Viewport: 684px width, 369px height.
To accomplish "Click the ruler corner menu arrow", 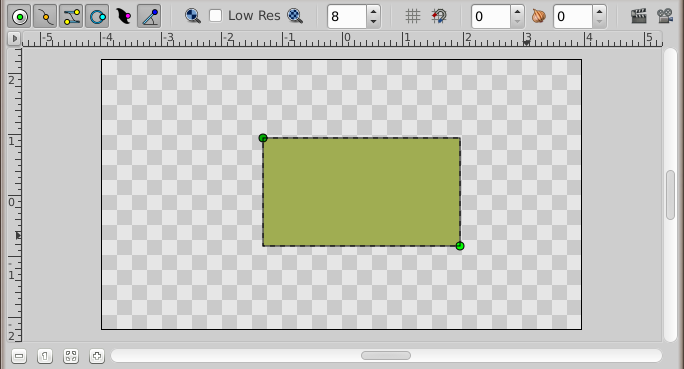I will click(x=14, y=38).
